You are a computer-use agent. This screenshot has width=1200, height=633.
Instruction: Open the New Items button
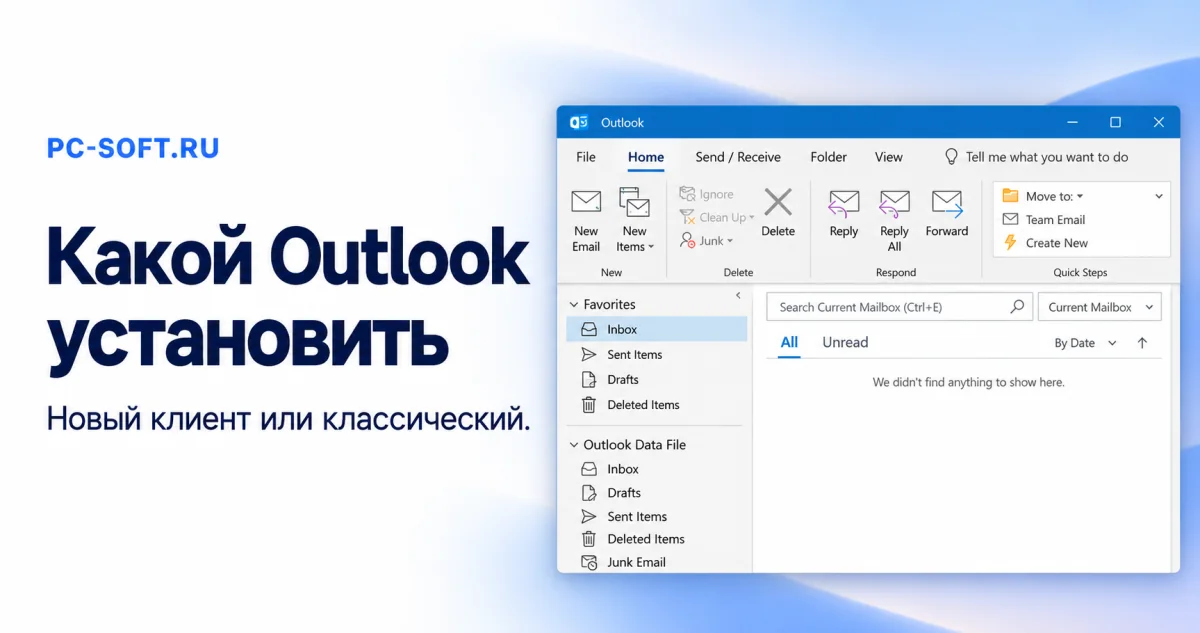point(634,220)
